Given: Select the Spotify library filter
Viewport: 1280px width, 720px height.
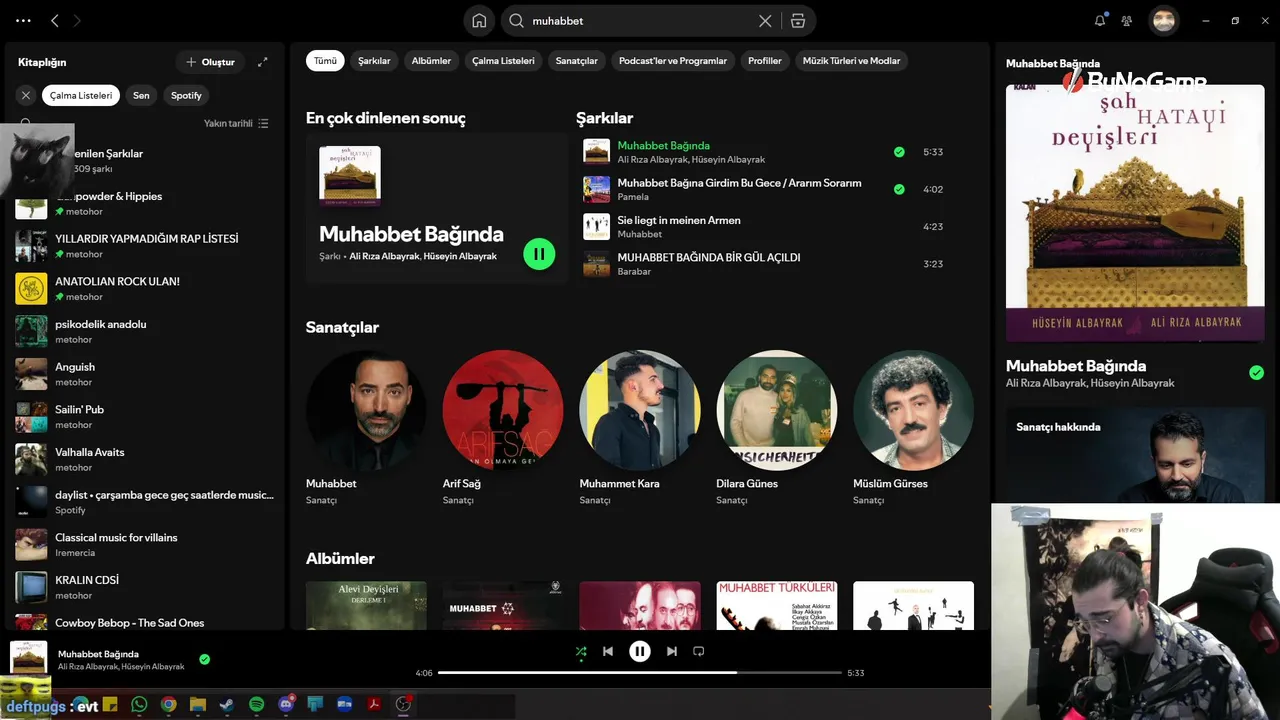Looking at the screenshot, I should tap(186, 95).
